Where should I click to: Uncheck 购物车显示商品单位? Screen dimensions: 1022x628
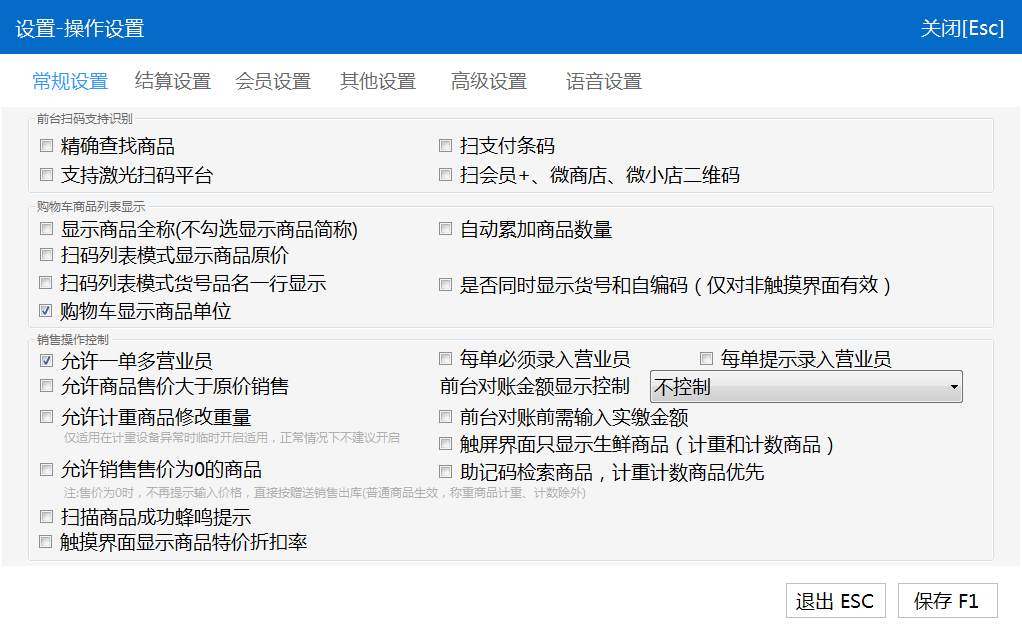46,311
